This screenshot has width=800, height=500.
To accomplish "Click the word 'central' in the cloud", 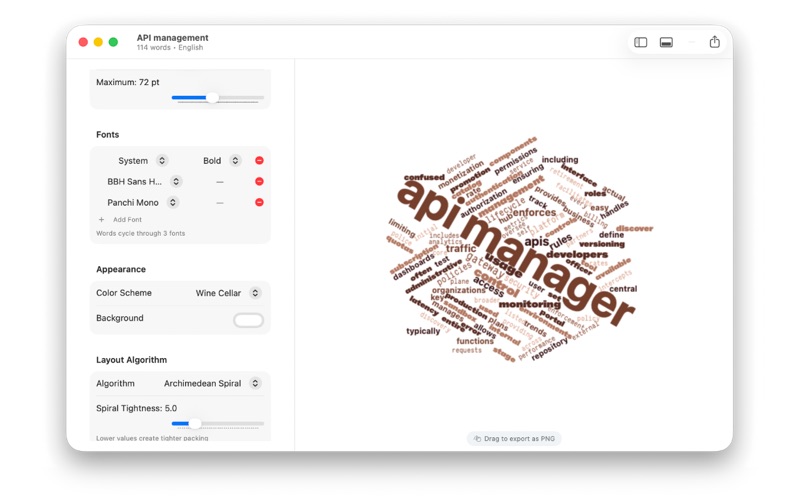I will 623,289.
